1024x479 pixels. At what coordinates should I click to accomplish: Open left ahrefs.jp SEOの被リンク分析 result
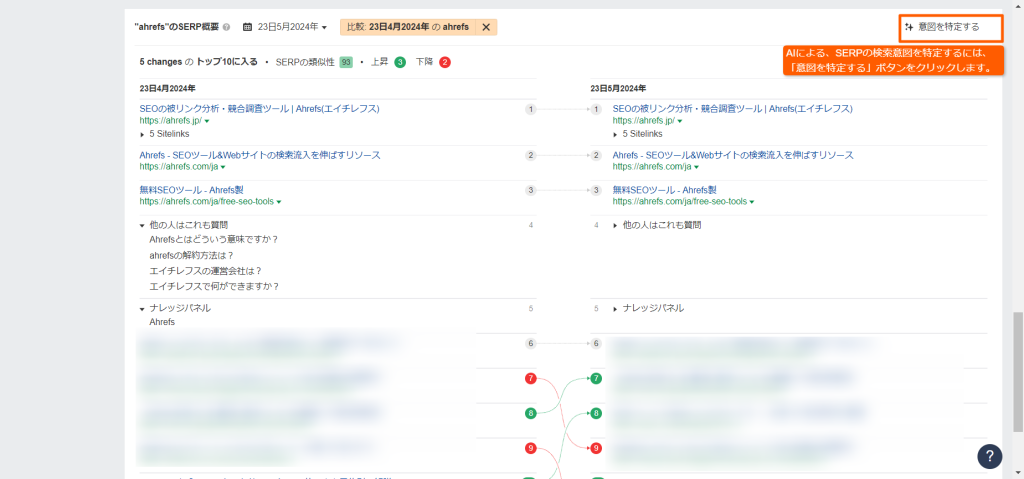259,108
